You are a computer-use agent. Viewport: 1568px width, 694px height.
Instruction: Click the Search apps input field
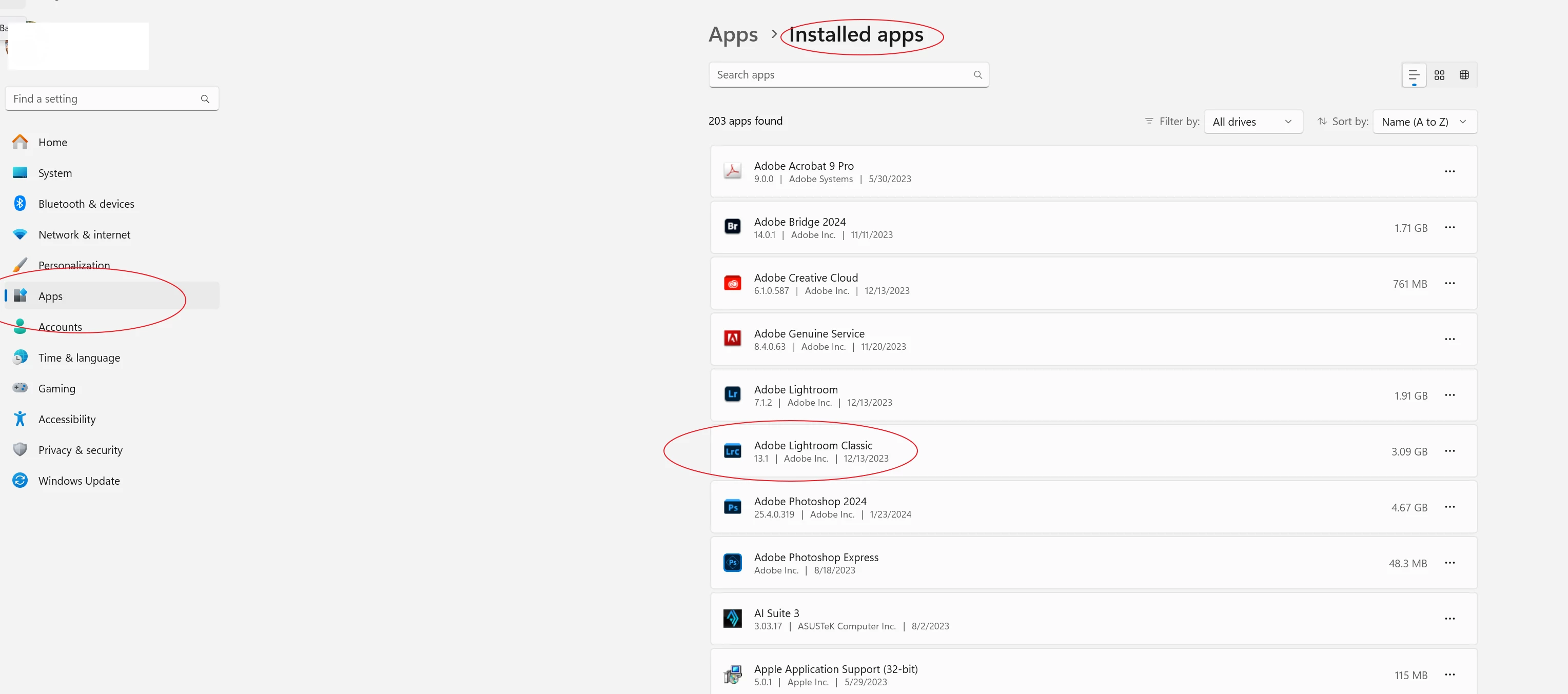(840, 75)
